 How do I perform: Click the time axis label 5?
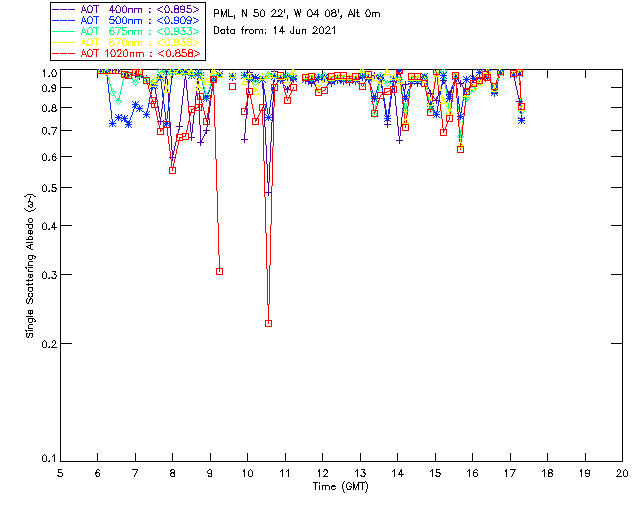point(60,473)
